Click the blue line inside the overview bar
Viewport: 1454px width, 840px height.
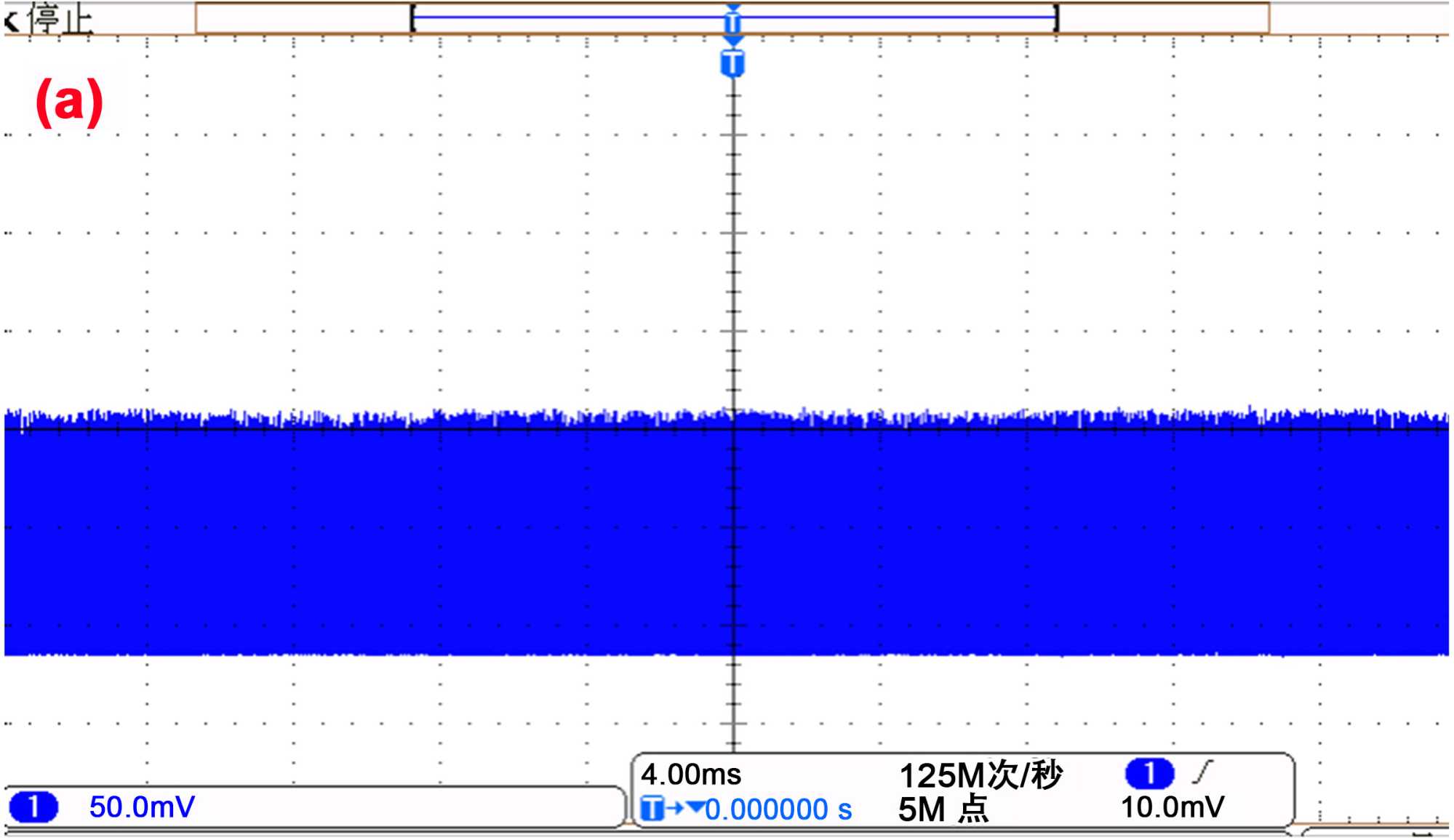[x=567, y=17]
